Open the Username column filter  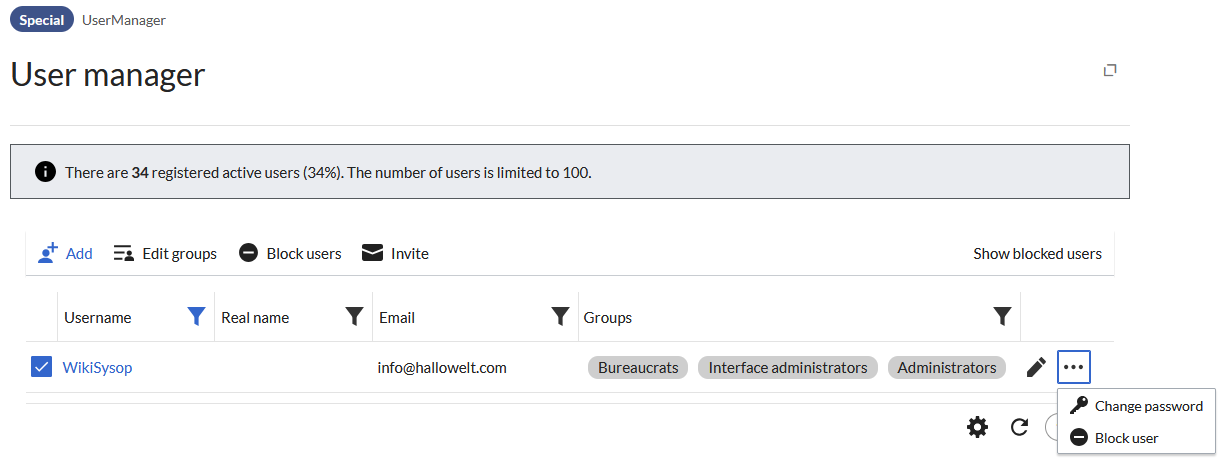coord(197,317)
